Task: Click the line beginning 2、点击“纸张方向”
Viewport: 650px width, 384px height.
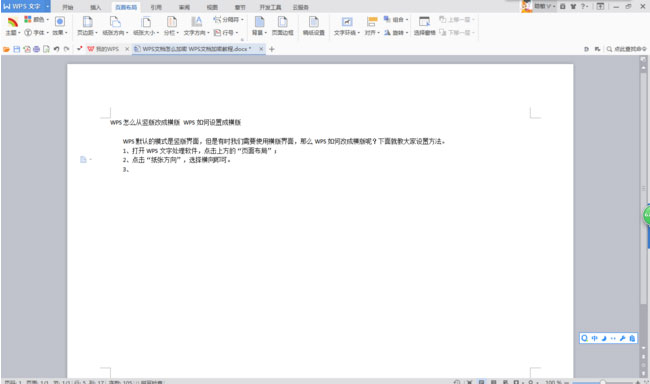Action: tap(177, 160)
